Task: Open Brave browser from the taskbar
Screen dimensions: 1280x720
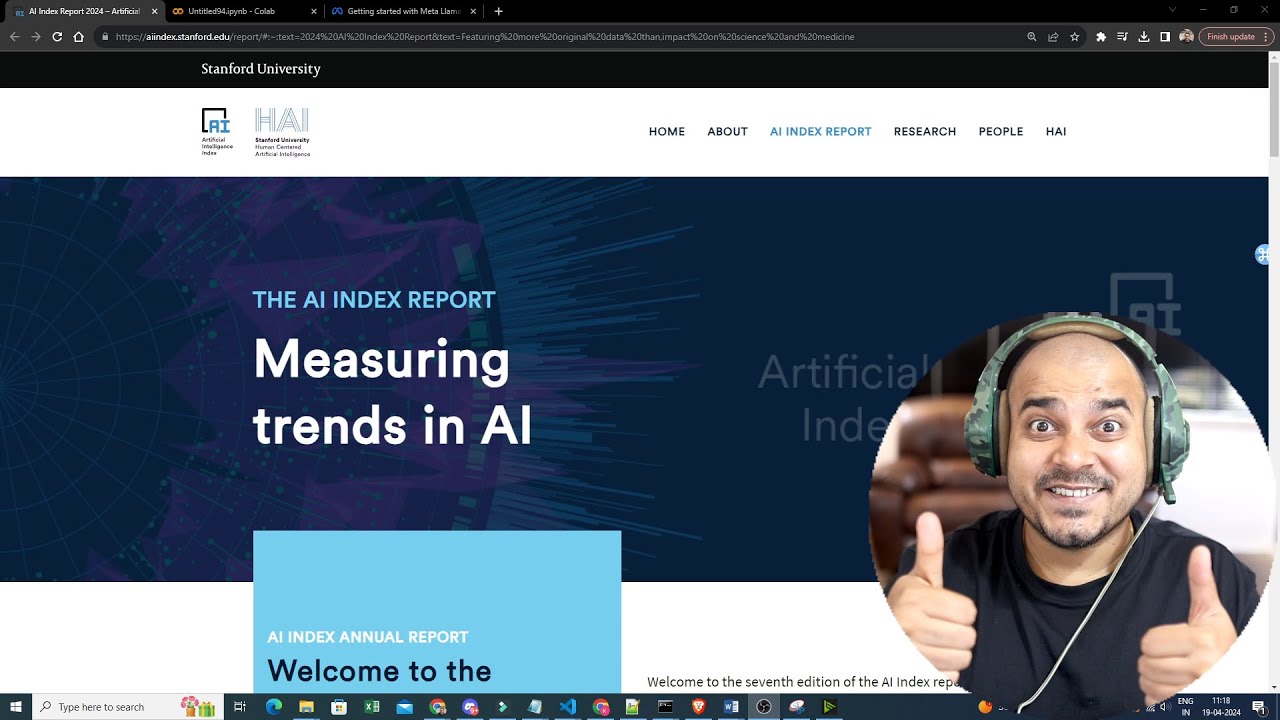Action: point(699,707)
